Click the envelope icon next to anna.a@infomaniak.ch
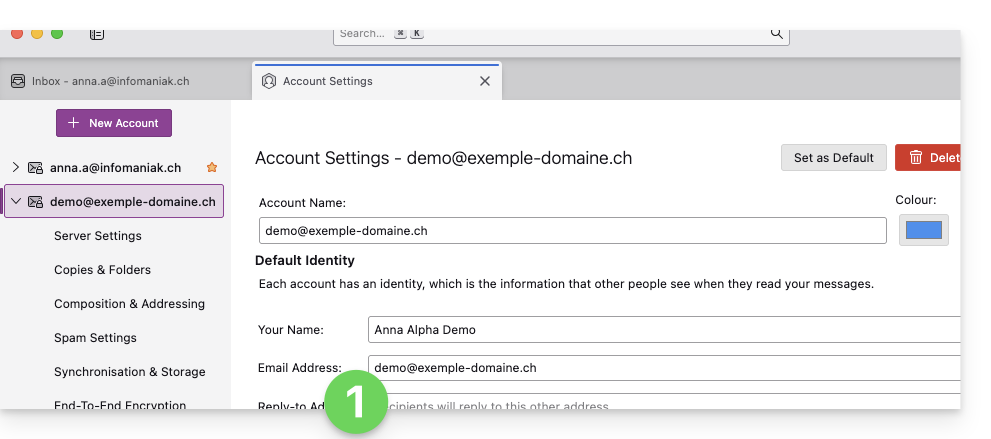This screenshot has width=991, height=439. pos(35,168)
